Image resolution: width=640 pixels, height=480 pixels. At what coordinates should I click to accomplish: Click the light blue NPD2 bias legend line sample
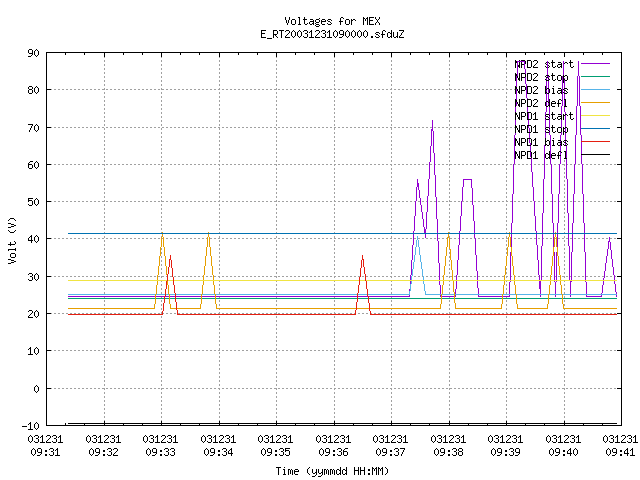coord(595,89)
